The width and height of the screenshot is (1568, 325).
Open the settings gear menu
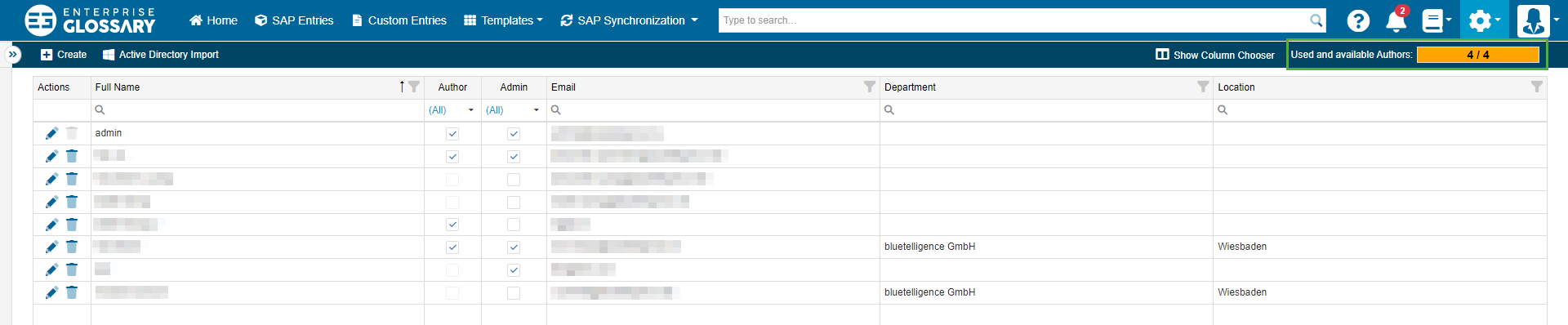pyautogui.click(x=1484, y=20)
